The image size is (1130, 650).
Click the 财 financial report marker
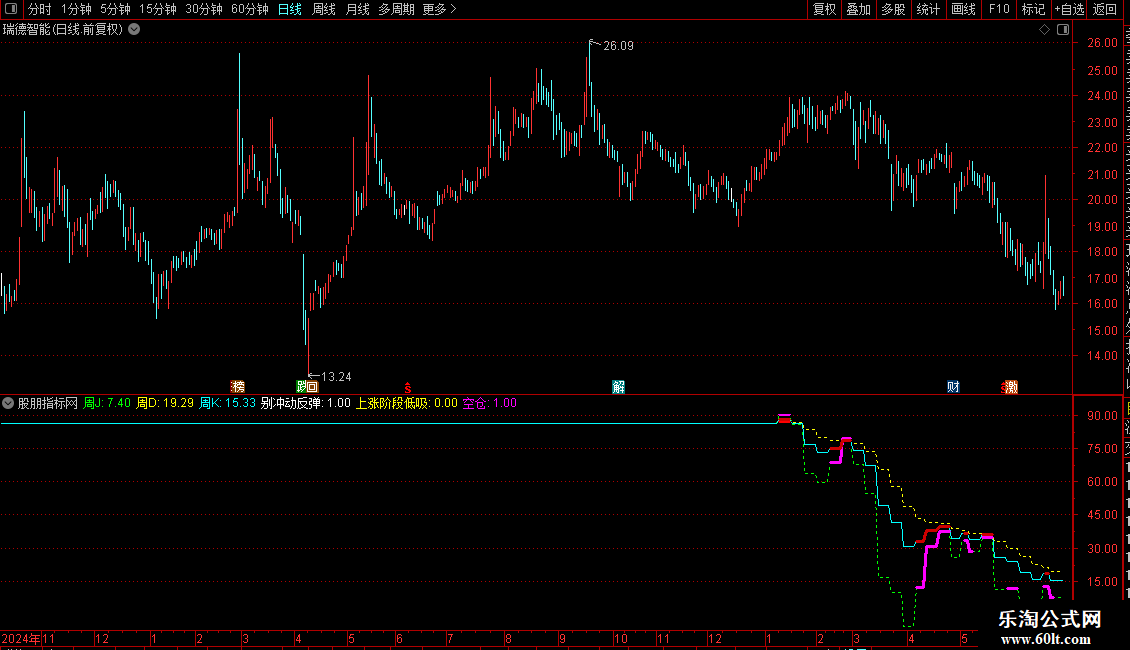953,387
